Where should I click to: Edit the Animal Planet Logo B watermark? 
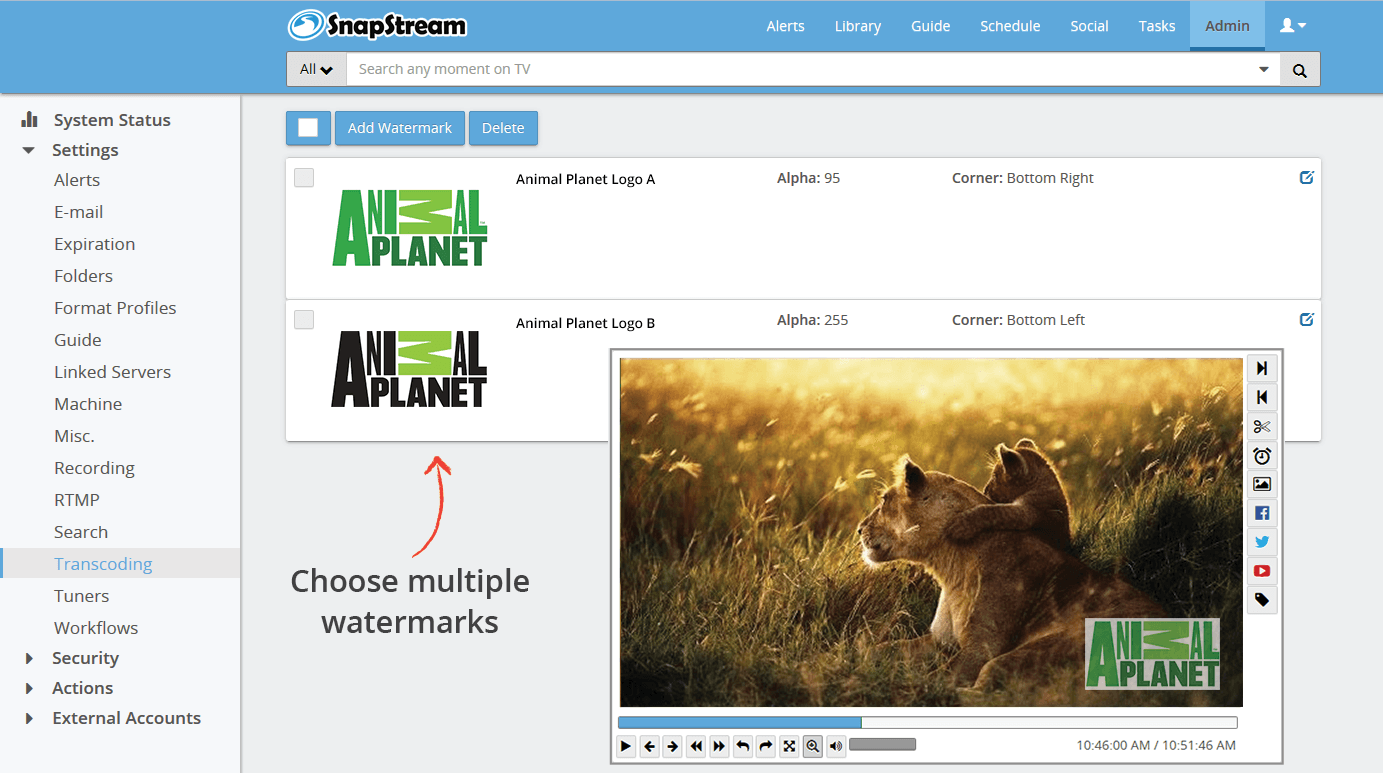pyautogui.click(x=1306, y=320)
